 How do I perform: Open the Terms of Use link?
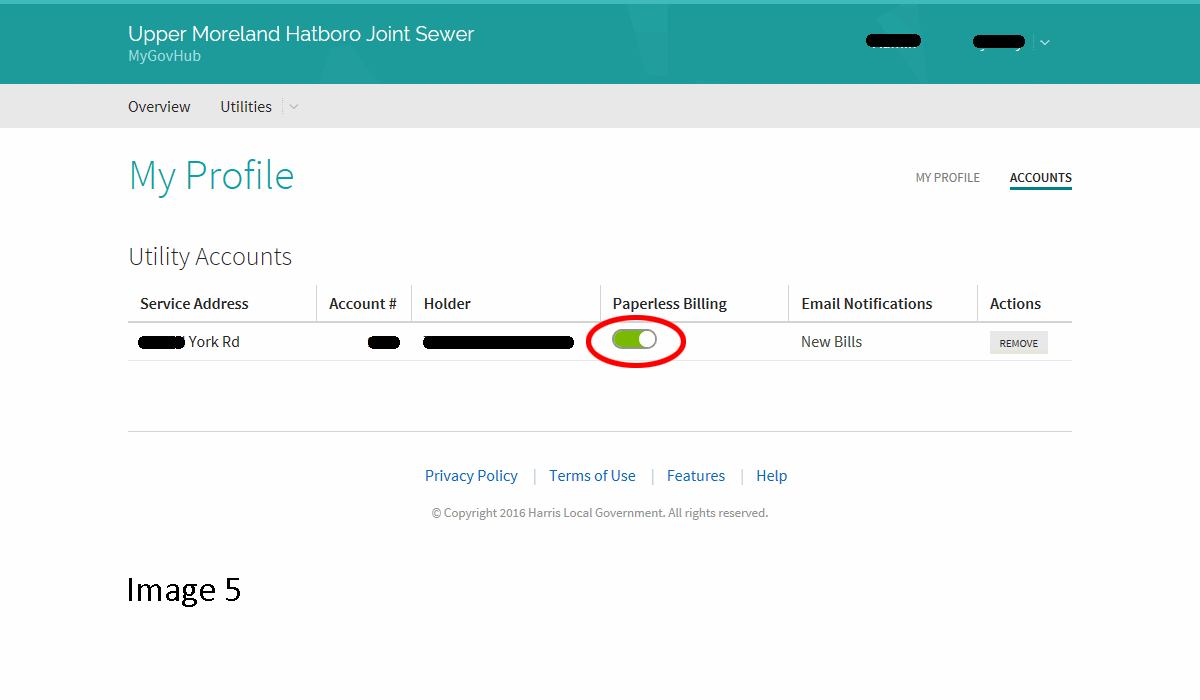pos(592,476)
